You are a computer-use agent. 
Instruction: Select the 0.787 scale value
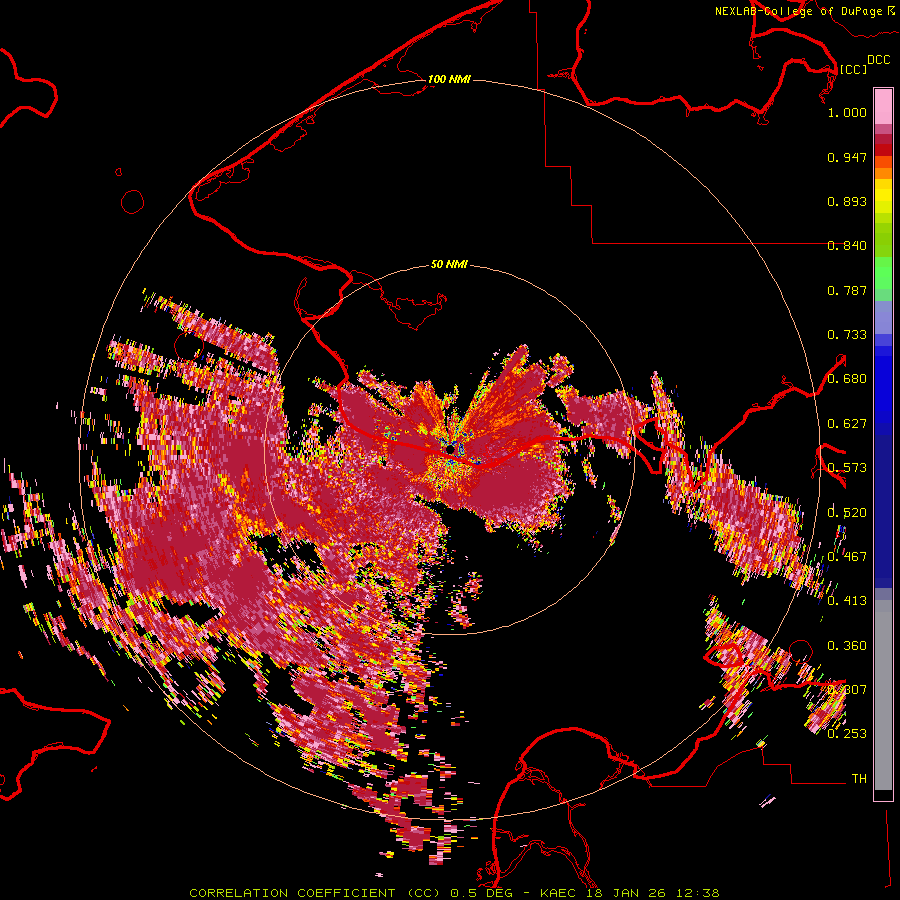click(x=847, y=290)
